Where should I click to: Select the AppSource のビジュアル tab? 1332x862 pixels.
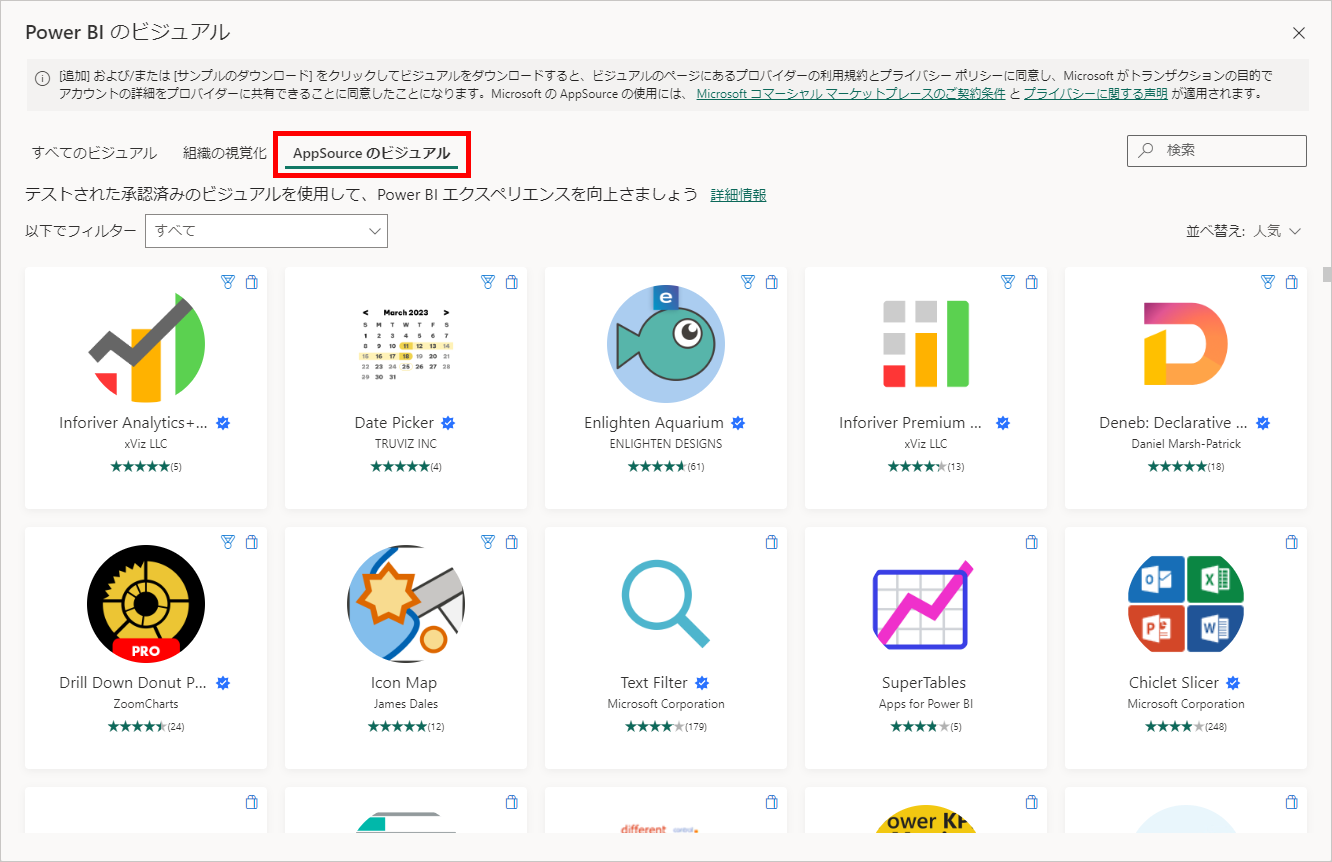[x=372, y=153]
